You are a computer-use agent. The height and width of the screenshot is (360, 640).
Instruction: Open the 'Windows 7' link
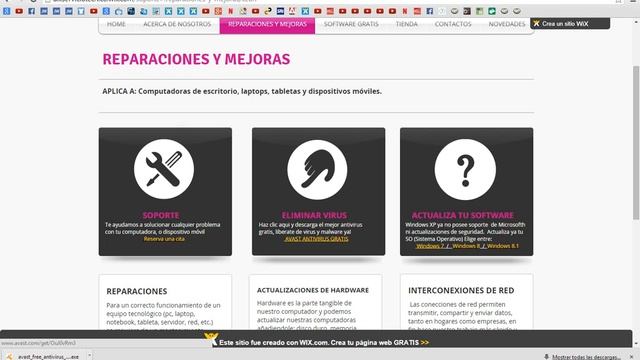pyautogui.click(x=431, y=246)
